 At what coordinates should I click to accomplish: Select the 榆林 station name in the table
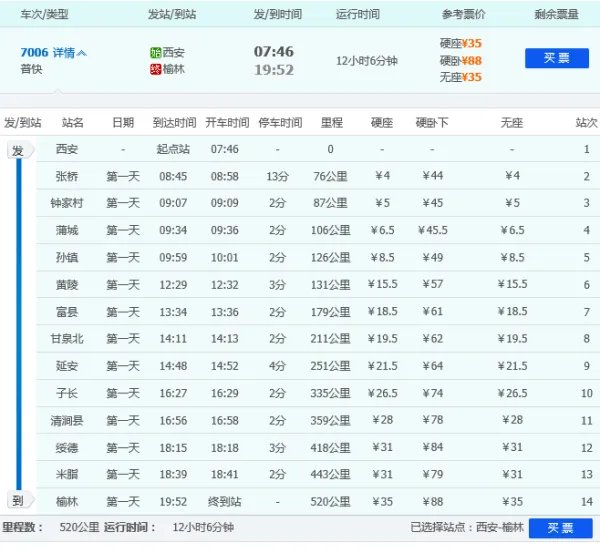[x=67, y=501]
